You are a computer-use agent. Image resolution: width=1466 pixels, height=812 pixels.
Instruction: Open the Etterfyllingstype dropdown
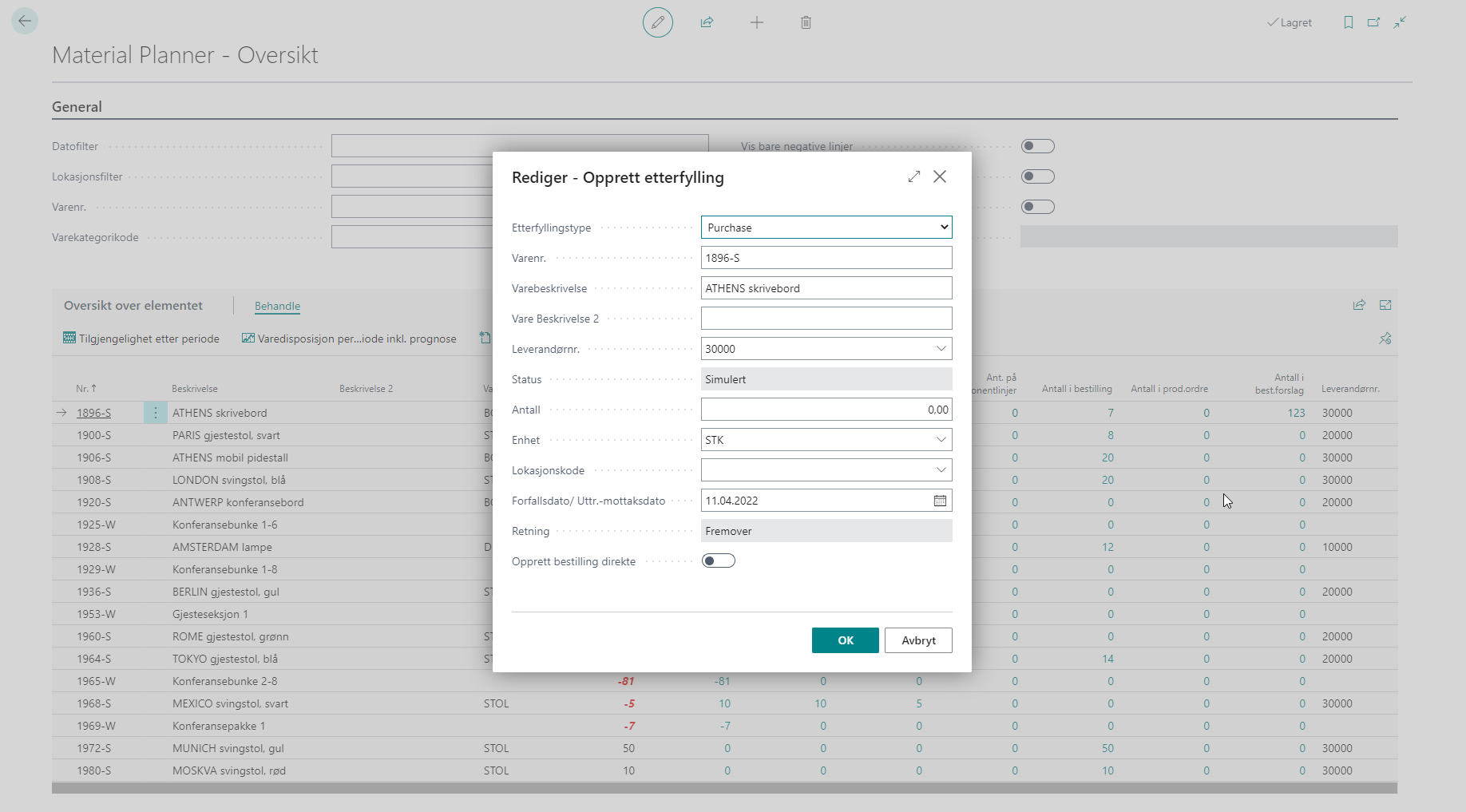[x=826, y=228]
